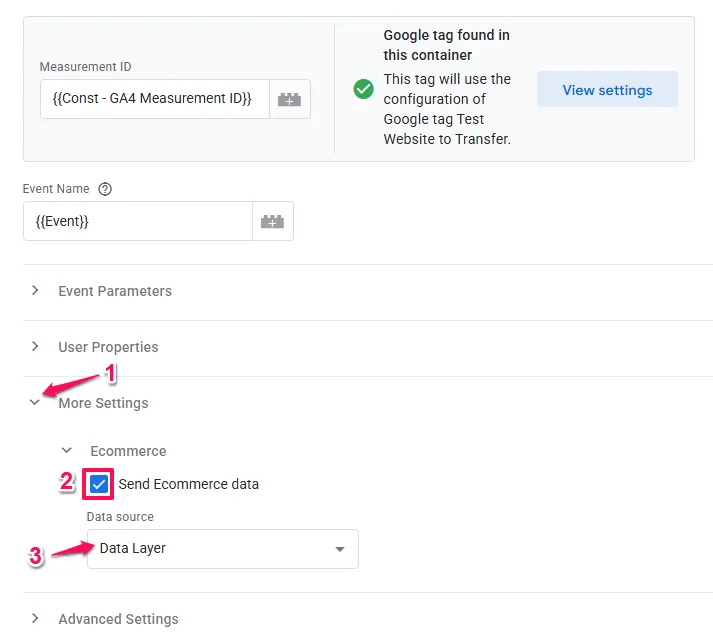This screenshot has height=637, width=713.
Task: Click the Advanced Settings section title
Action: [118, 619]
